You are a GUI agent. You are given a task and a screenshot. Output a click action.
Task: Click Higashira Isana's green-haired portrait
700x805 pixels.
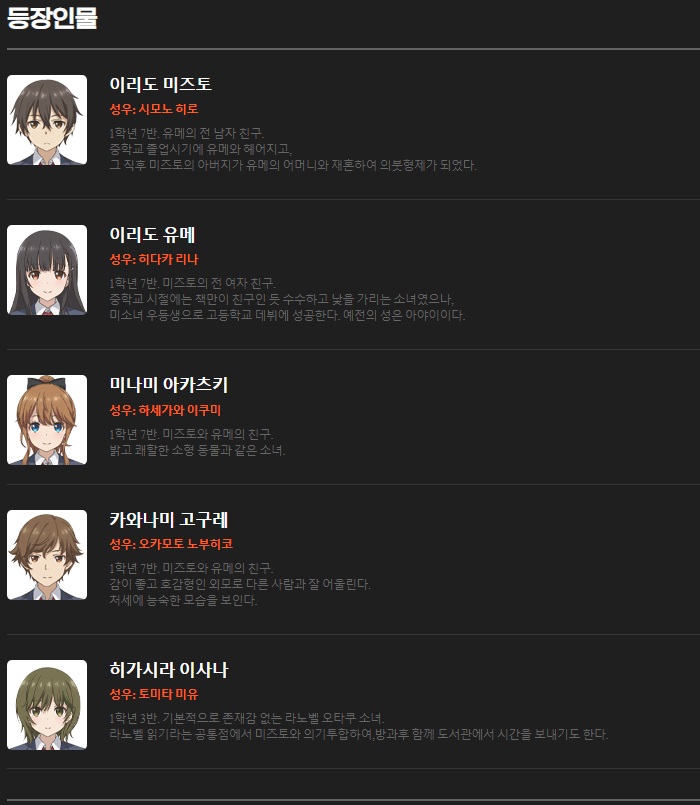click(47, 705)
